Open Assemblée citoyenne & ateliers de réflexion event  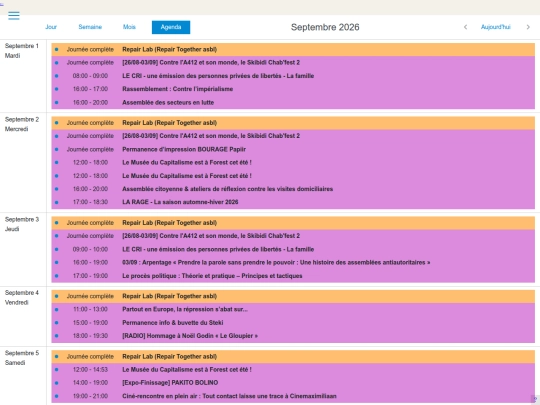(293, 189)
